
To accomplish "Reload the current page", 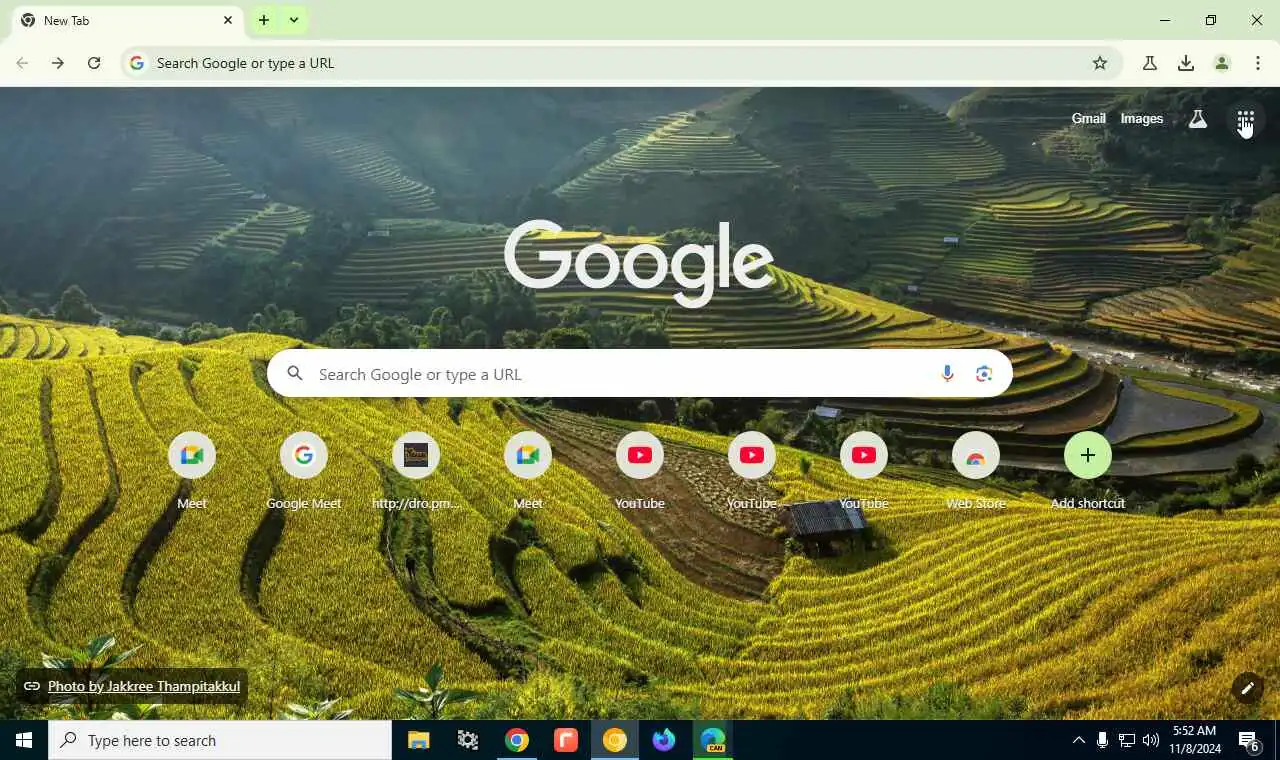I will (x=94, y=63).
